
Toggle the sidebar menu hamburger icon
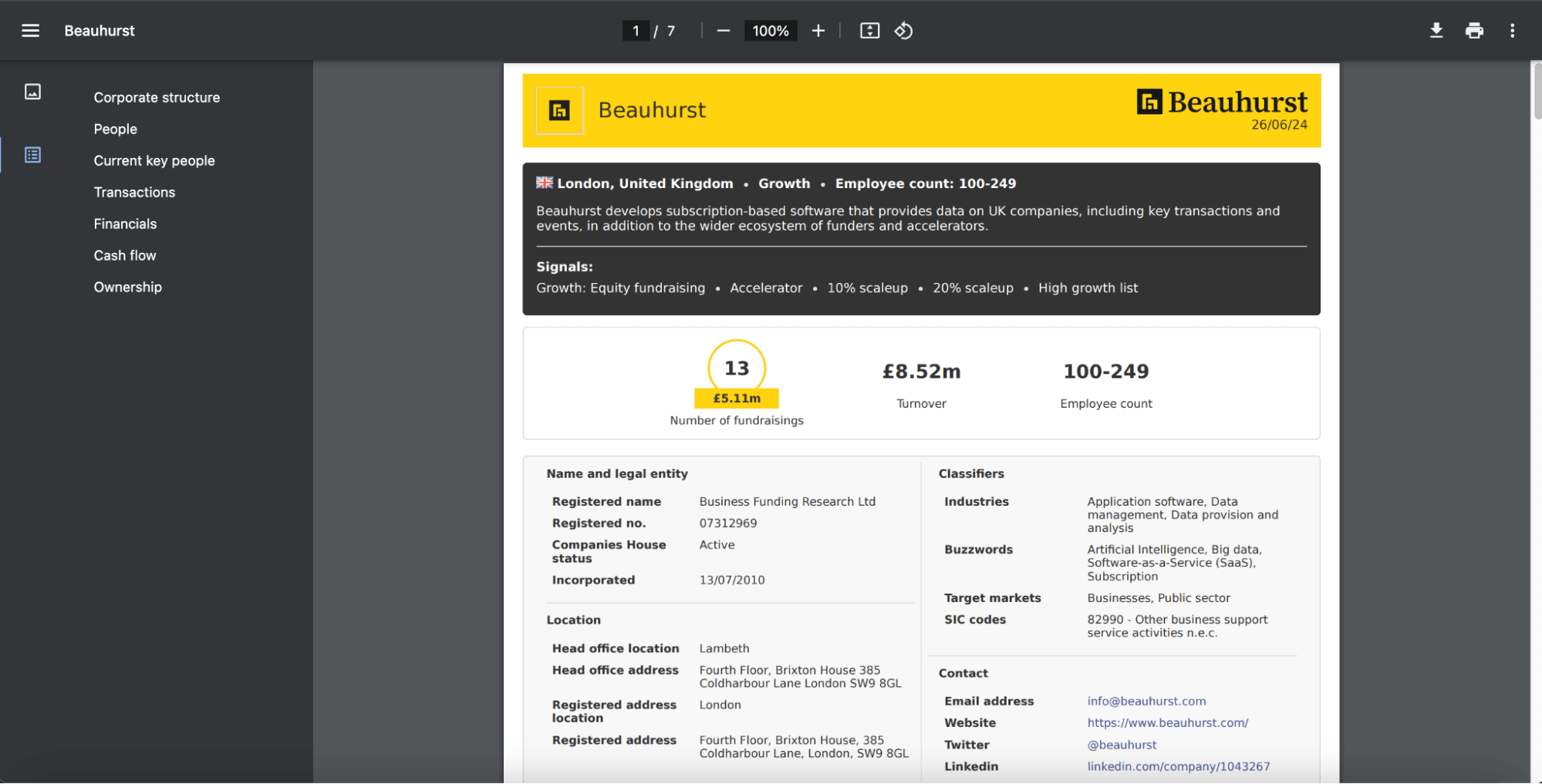[30, 31]
